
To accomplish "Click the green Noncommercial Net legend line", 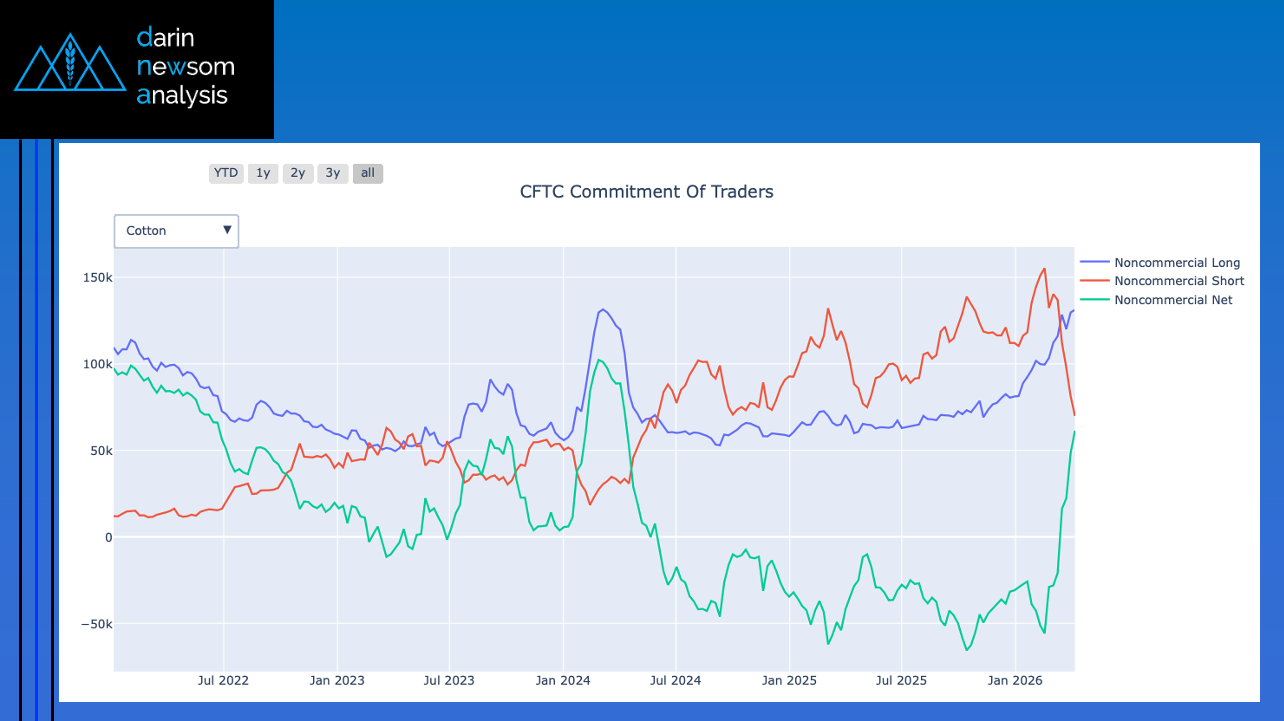I will (1094, 300).
